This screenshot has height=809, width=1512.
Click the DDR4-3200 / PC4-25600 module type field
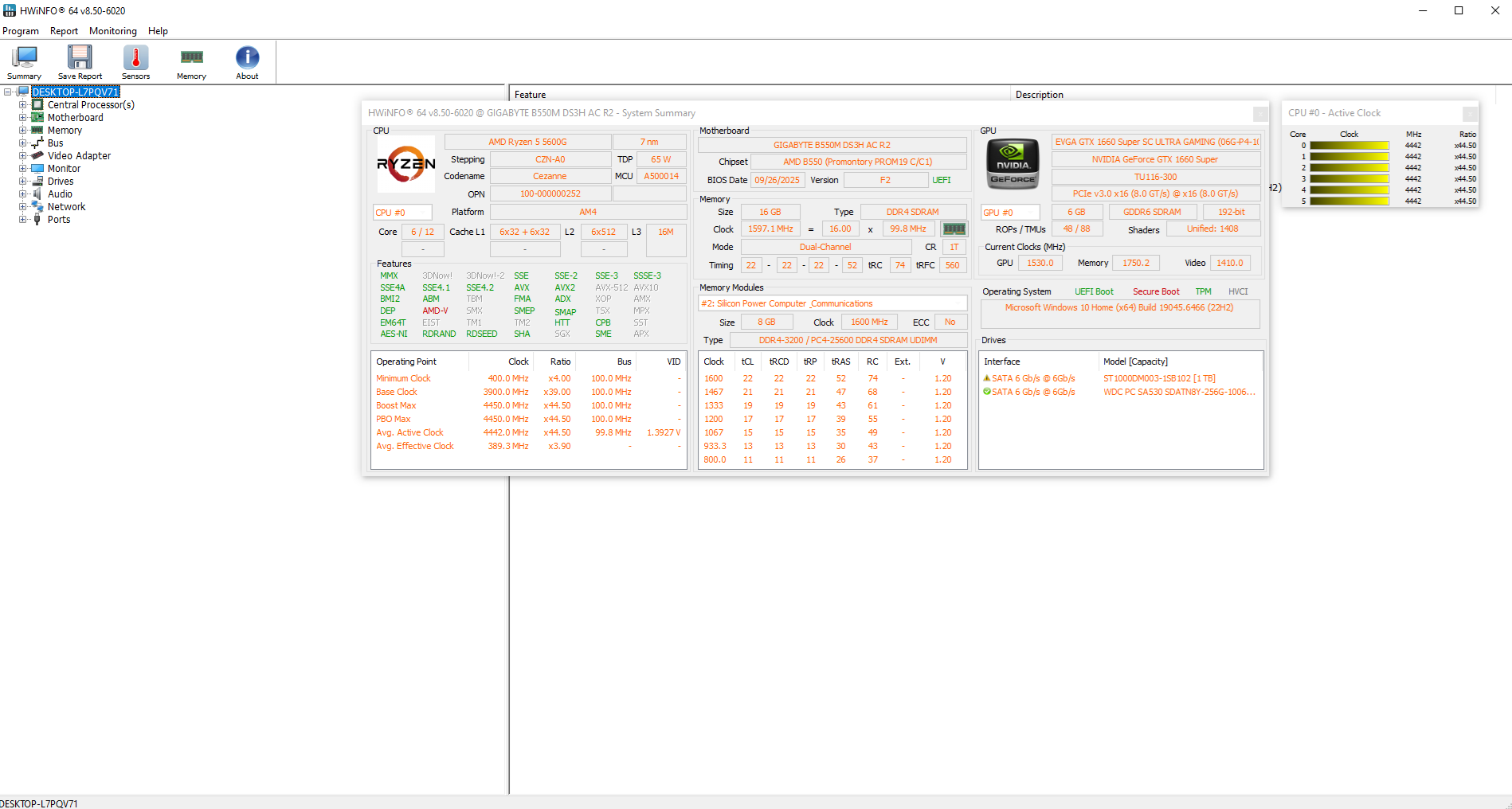(848, 340)
